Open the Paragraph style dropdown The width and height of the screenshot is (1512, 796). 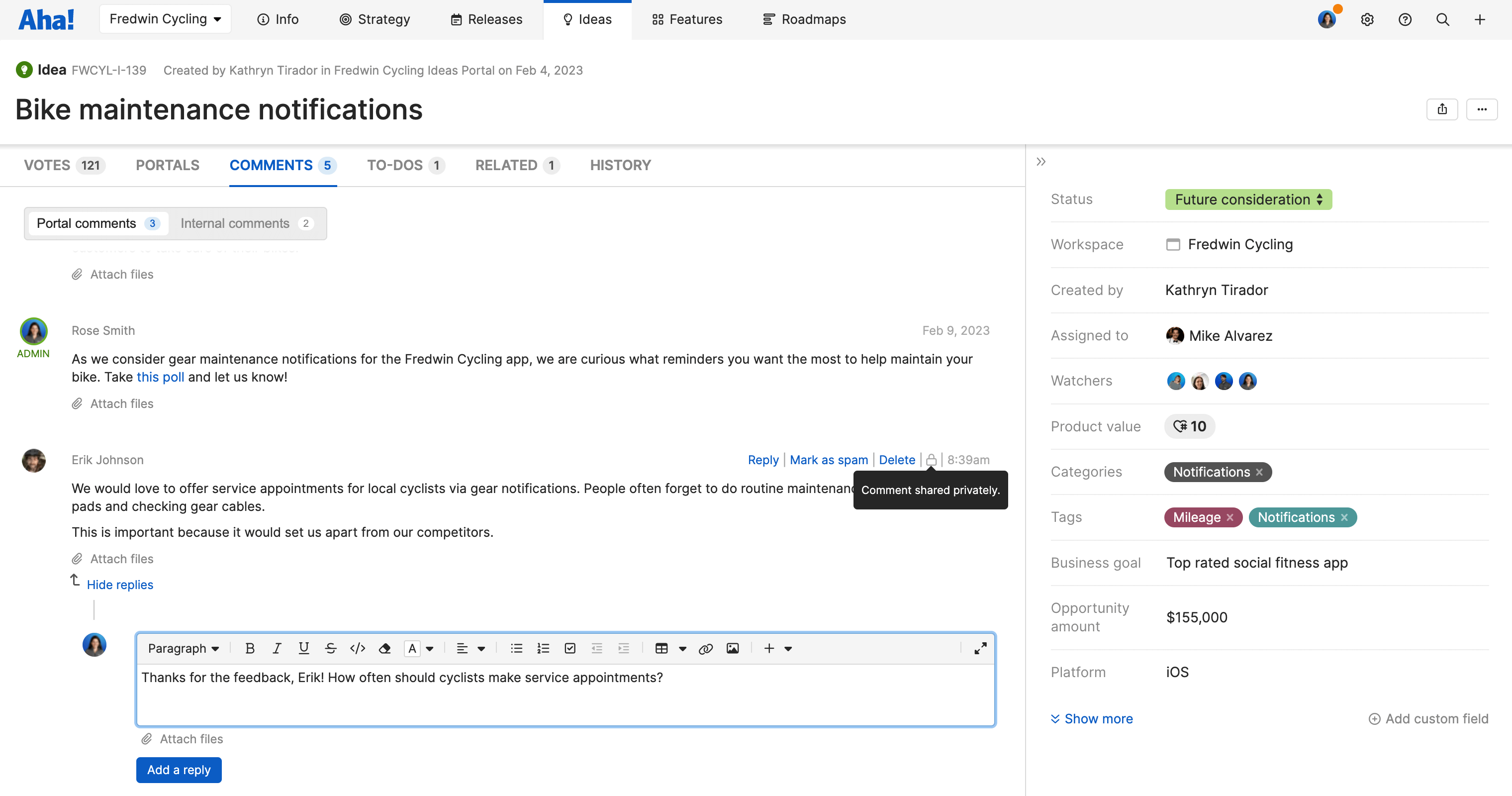(x=183, y=648)
